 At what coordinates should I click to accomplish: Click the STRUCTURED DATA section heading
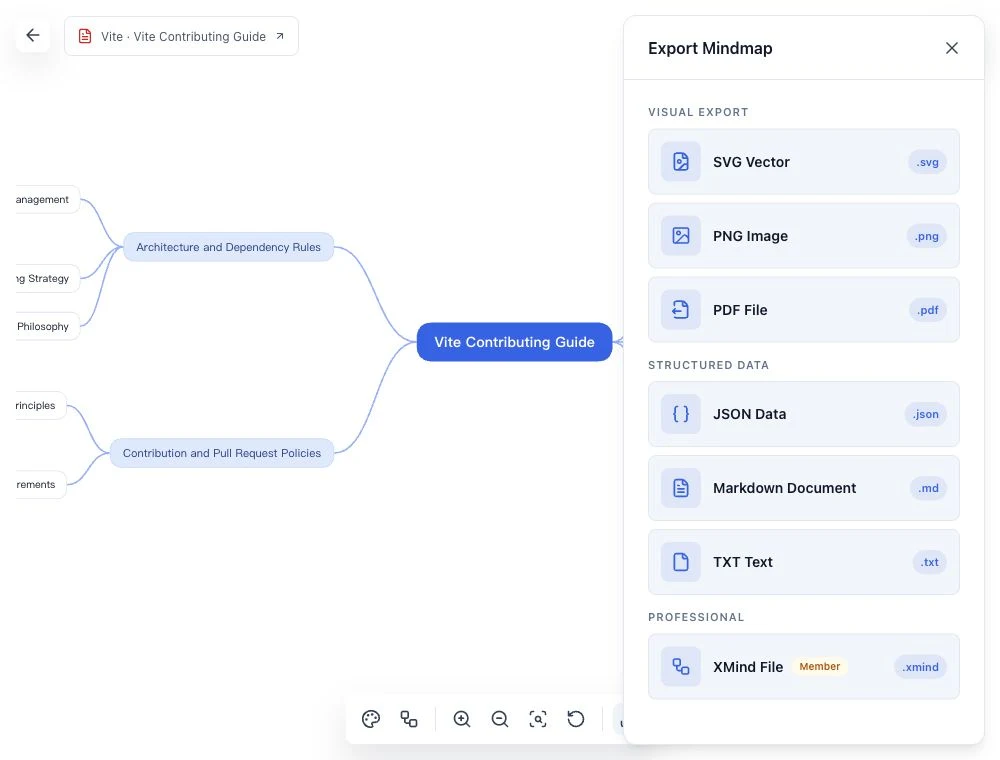[x=708, y=365]
